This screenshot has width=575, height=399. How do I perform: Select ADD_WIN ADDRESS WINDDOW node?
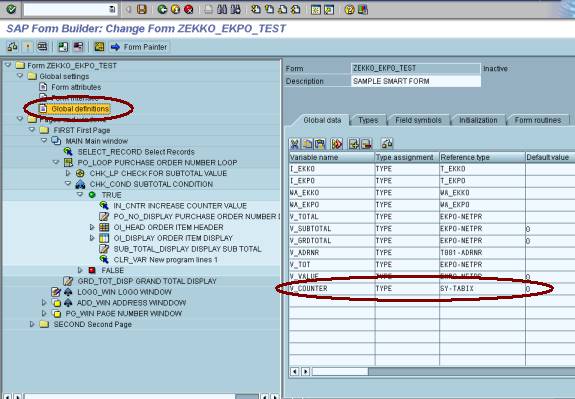point(131,303)
